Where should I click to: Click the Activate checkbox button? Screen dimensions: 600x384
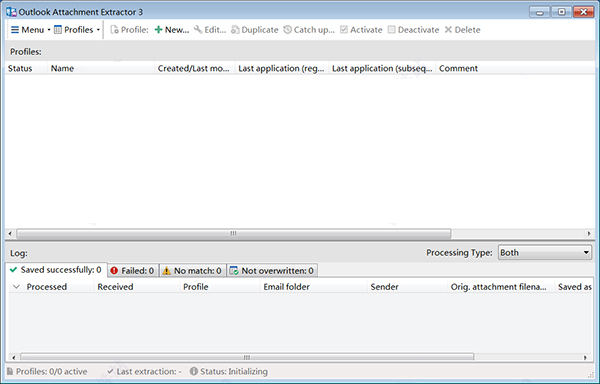click(361, 30)
